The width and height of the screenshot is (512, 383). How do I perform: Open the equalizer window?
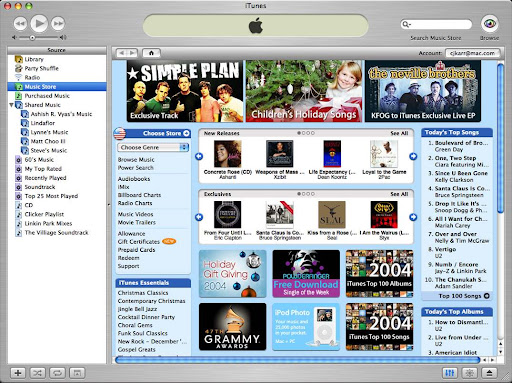[450, 373]
